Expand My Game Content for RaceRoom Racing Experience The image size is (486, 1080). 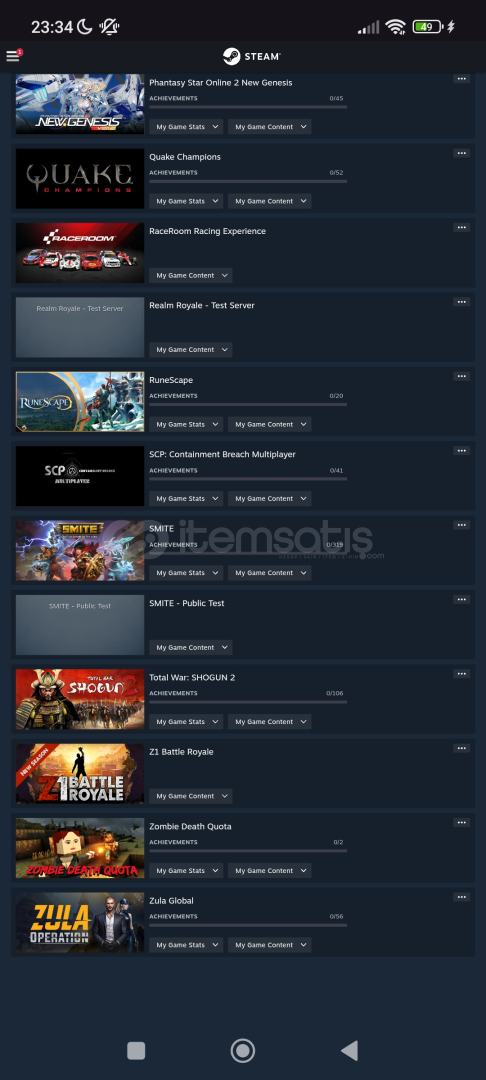(191, 276)
